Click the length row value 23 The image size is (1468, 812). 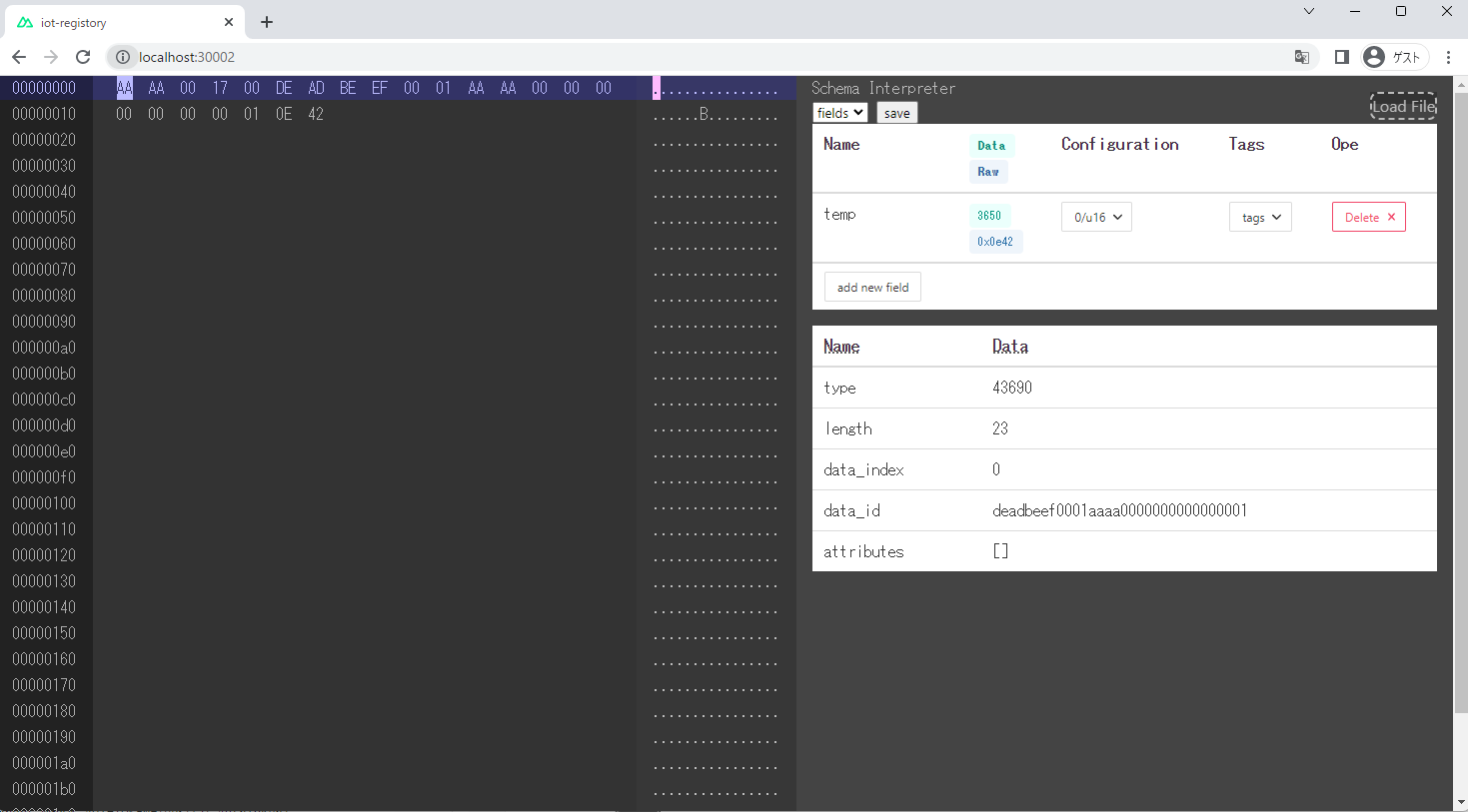(x=1000, y=428)
